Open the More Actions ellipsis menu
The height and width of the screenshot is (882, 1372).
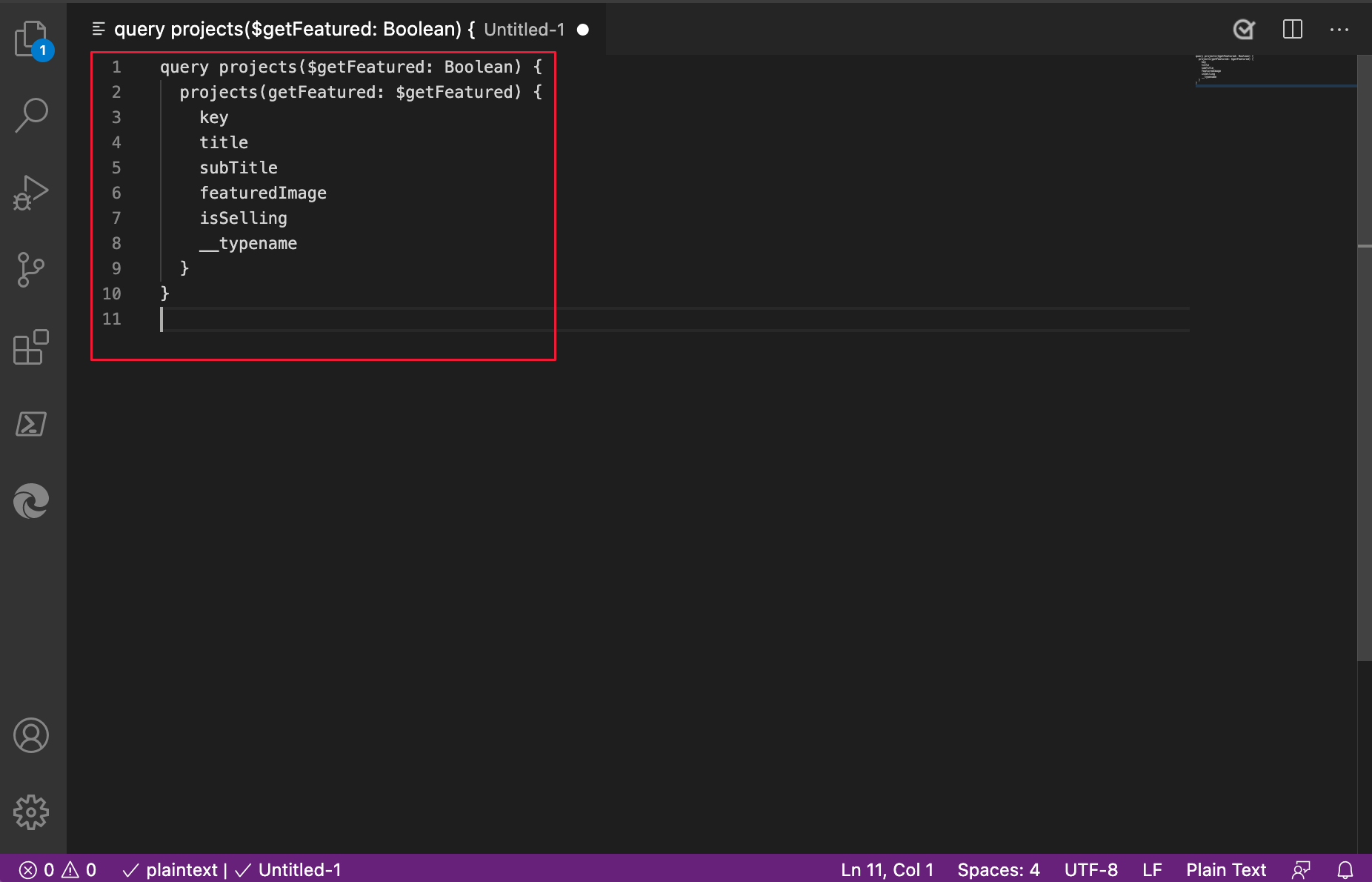(x=1340, y=30)
